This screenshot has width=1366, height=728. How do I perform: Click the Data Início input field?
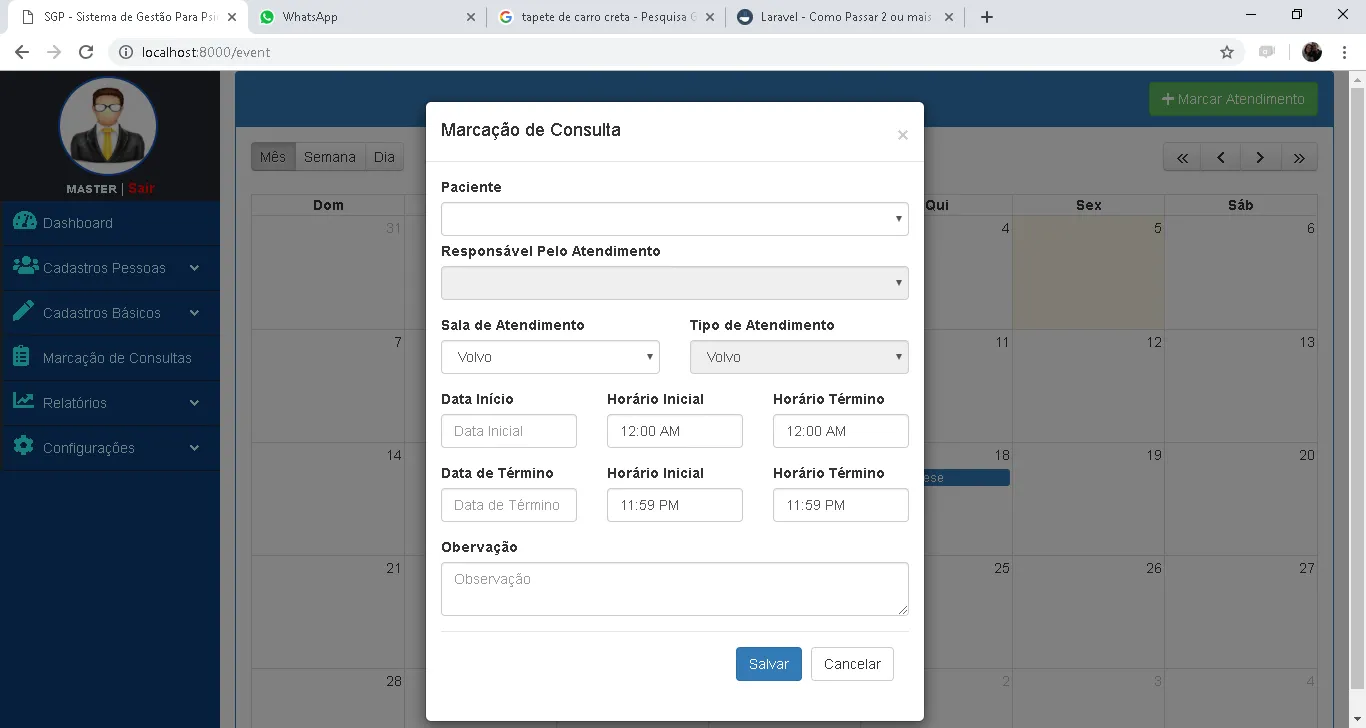tap(508, 431)
